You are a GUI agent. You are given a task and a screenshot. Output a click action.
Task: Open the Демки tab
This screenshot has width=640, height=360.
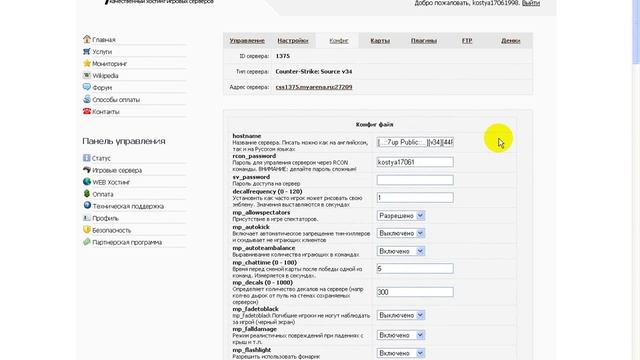[x=510, y=41]
